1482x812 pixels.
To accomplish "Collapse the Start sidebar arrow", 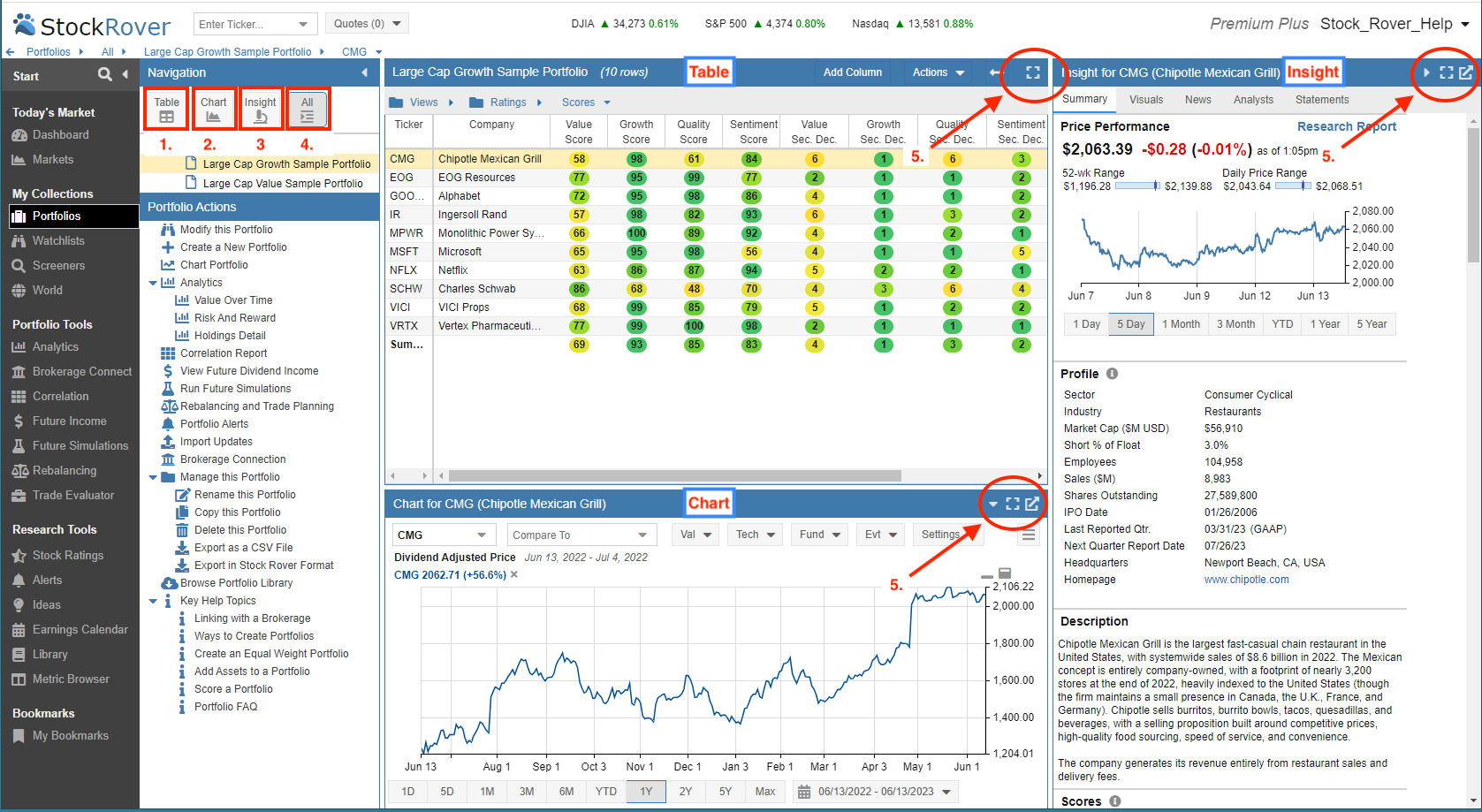I will click(125, 74).
